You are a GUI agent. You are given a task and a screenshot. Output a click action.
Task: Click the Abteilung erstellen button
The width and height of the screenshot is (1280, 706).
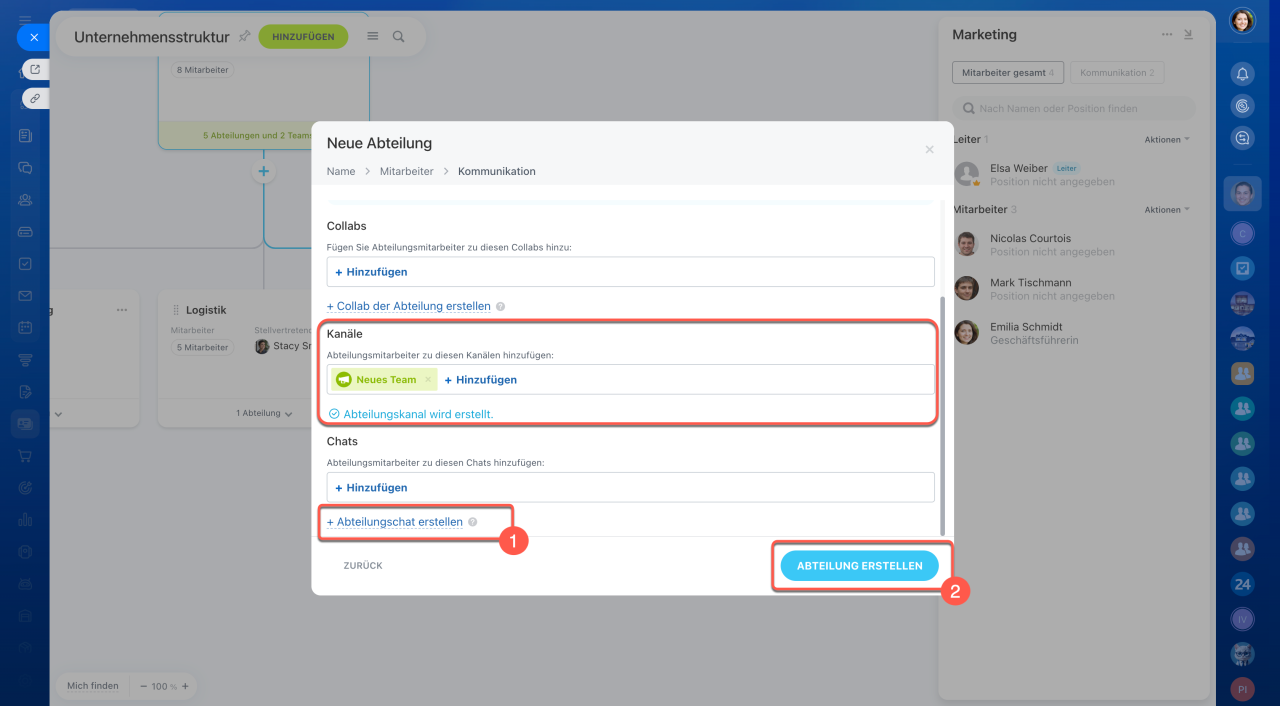860,565
